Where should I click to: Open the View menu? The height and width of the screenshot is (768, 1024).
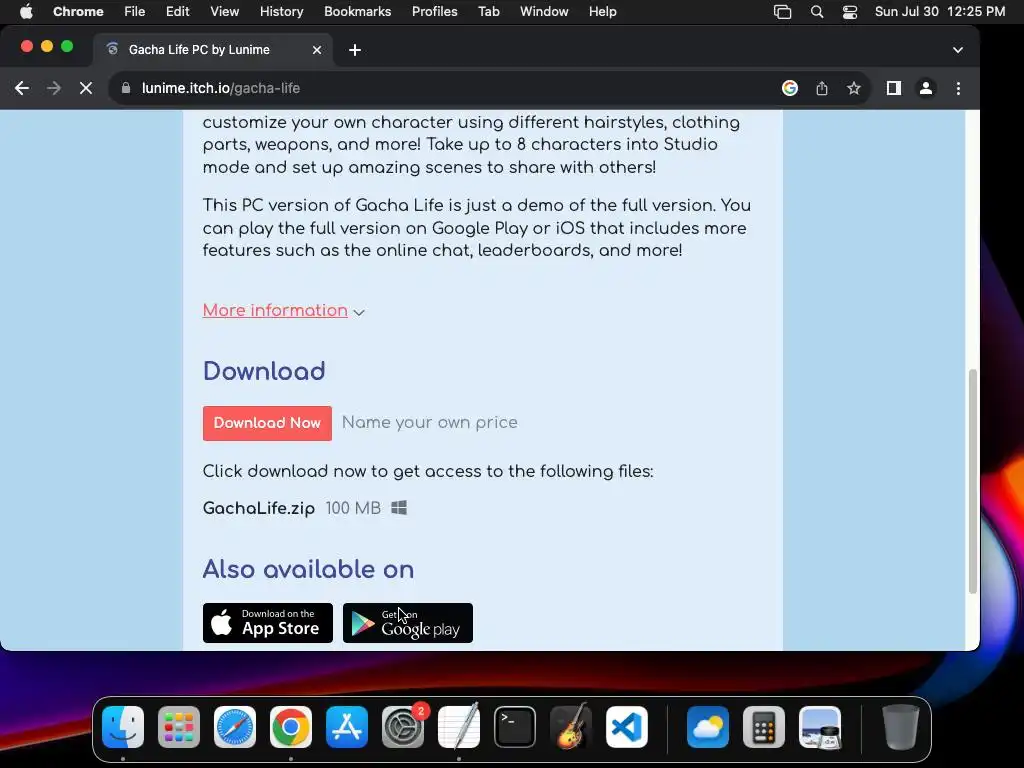[224, 12]
